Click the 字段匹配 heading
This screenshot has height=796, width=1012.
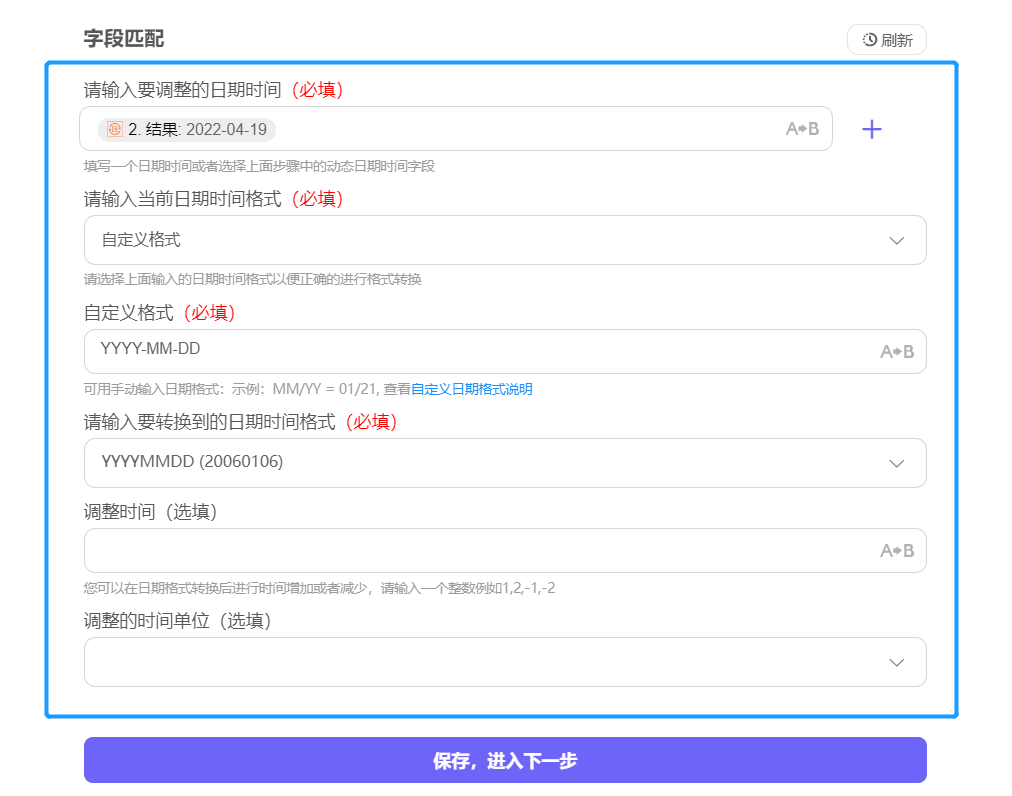[x=124, y=39]
